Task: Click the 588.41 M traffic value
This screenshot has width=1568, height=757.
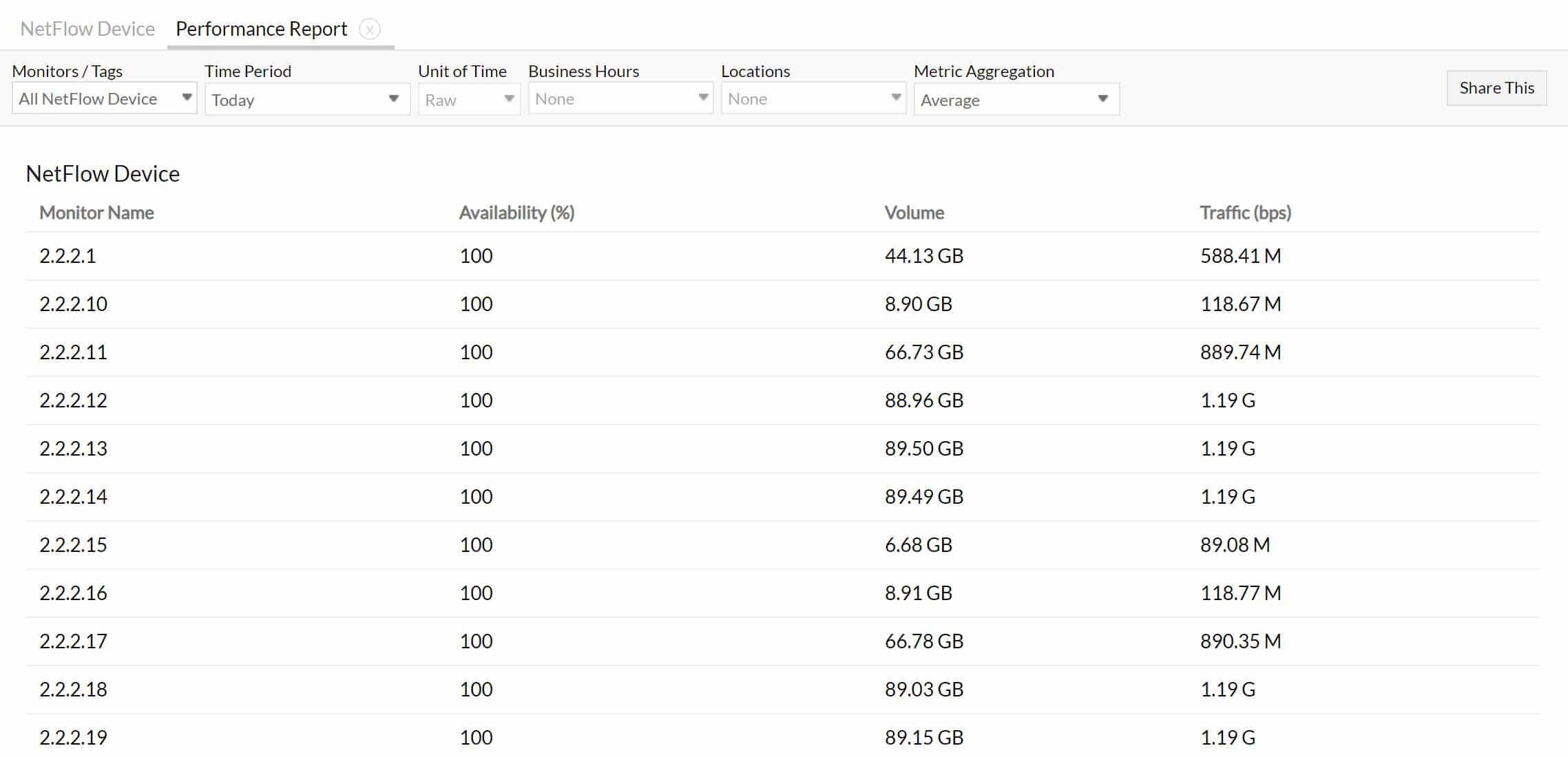Action: (x=1241, y=256)
